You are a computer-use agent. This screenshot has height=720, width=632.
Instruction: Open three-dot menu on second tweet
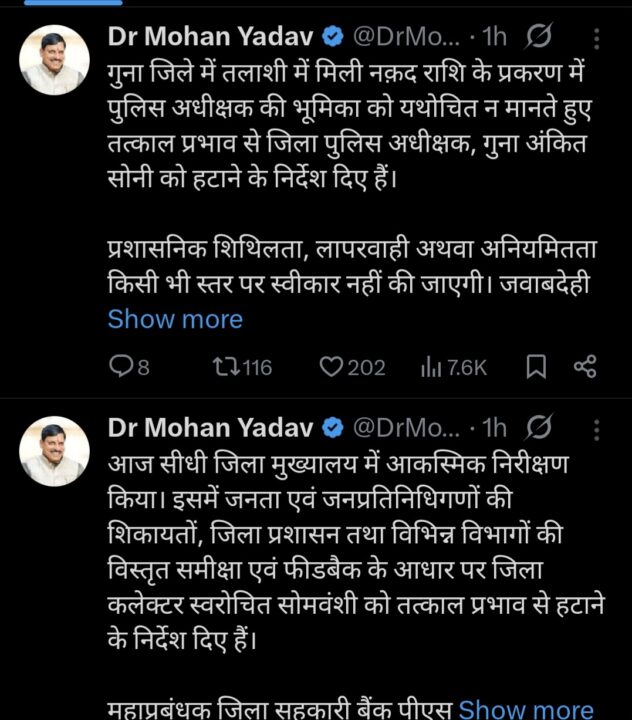(597, 429)
